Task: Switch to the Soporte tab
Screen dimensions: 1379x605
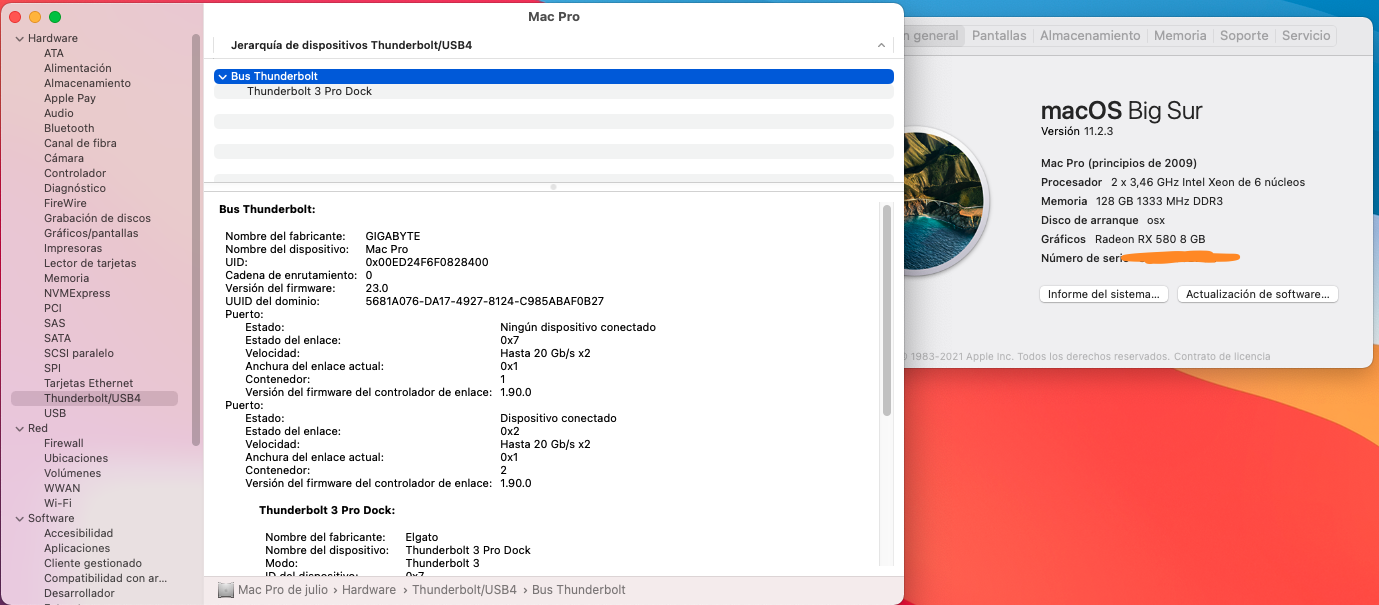Action: 1244,35
